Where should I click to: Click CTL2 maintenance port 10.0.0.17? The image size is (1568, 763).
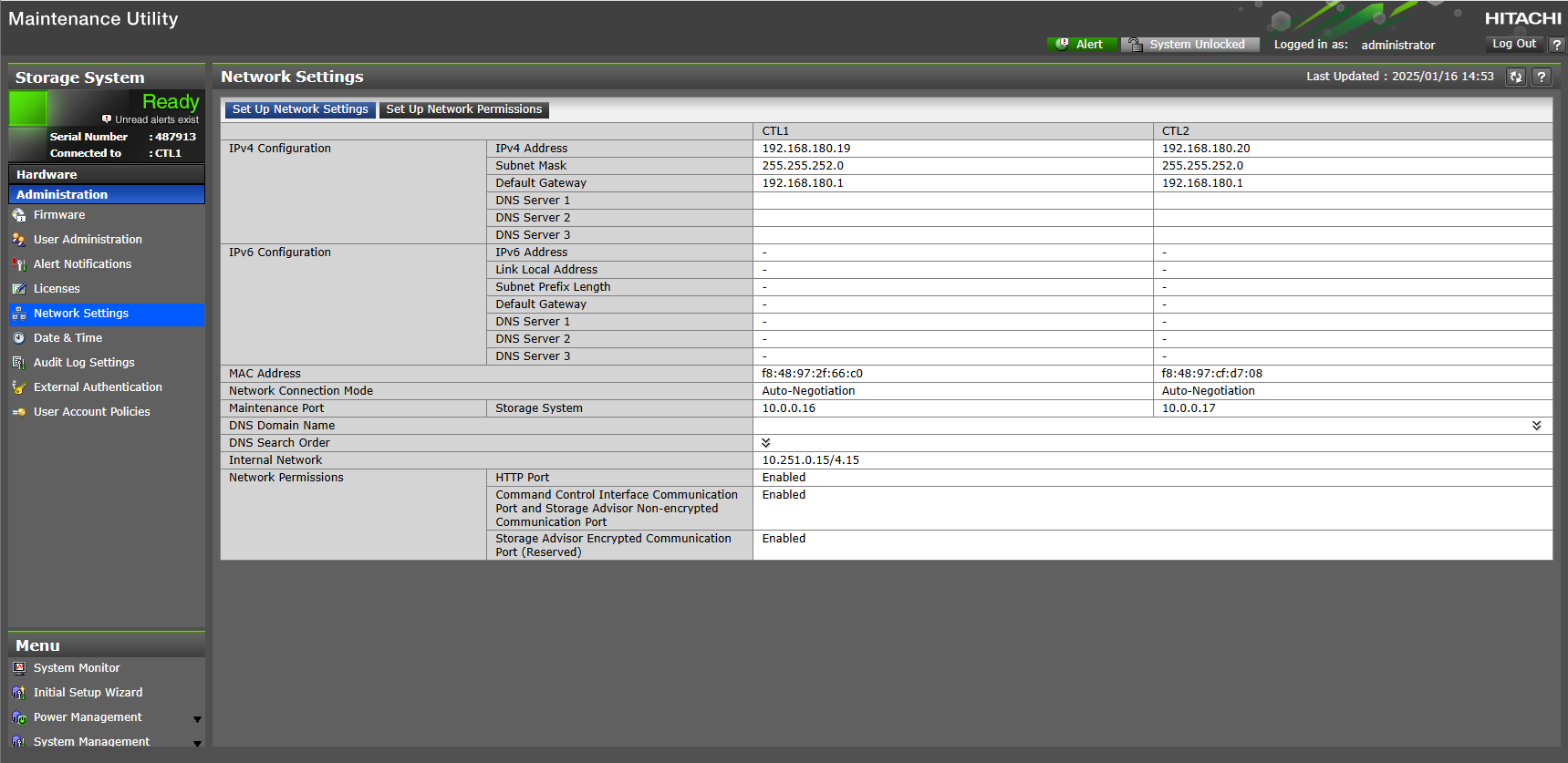[x=1189, y=408]
